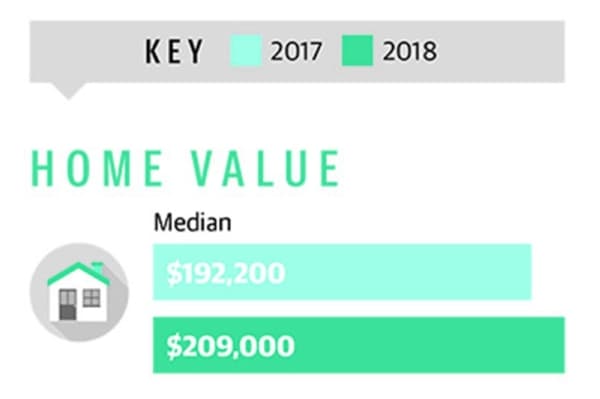
Task: Click empty gray area of key banner
Action: tap(497, 51)
